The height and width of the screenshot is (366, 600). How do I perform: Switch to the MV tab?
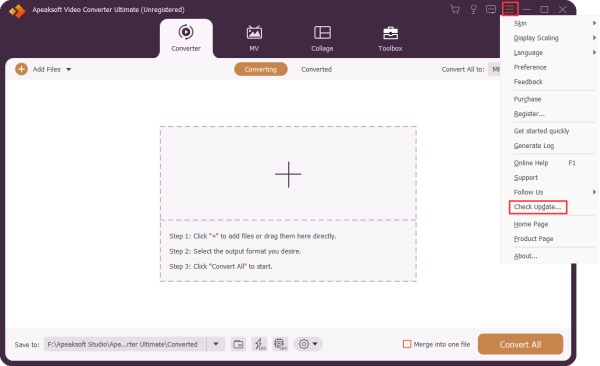(254, 39)
